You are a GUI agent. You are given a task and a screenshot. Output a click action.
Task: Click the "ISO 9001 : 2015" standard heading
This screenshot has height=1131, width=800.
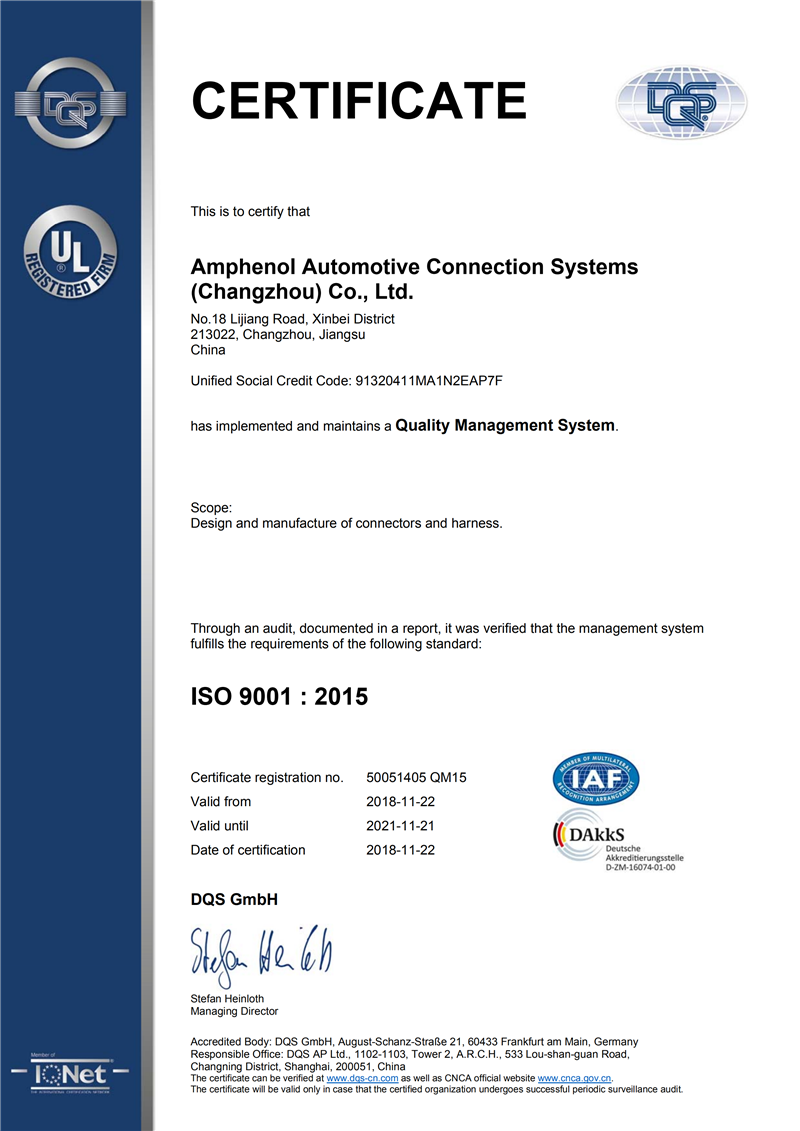tap(279, 697)
